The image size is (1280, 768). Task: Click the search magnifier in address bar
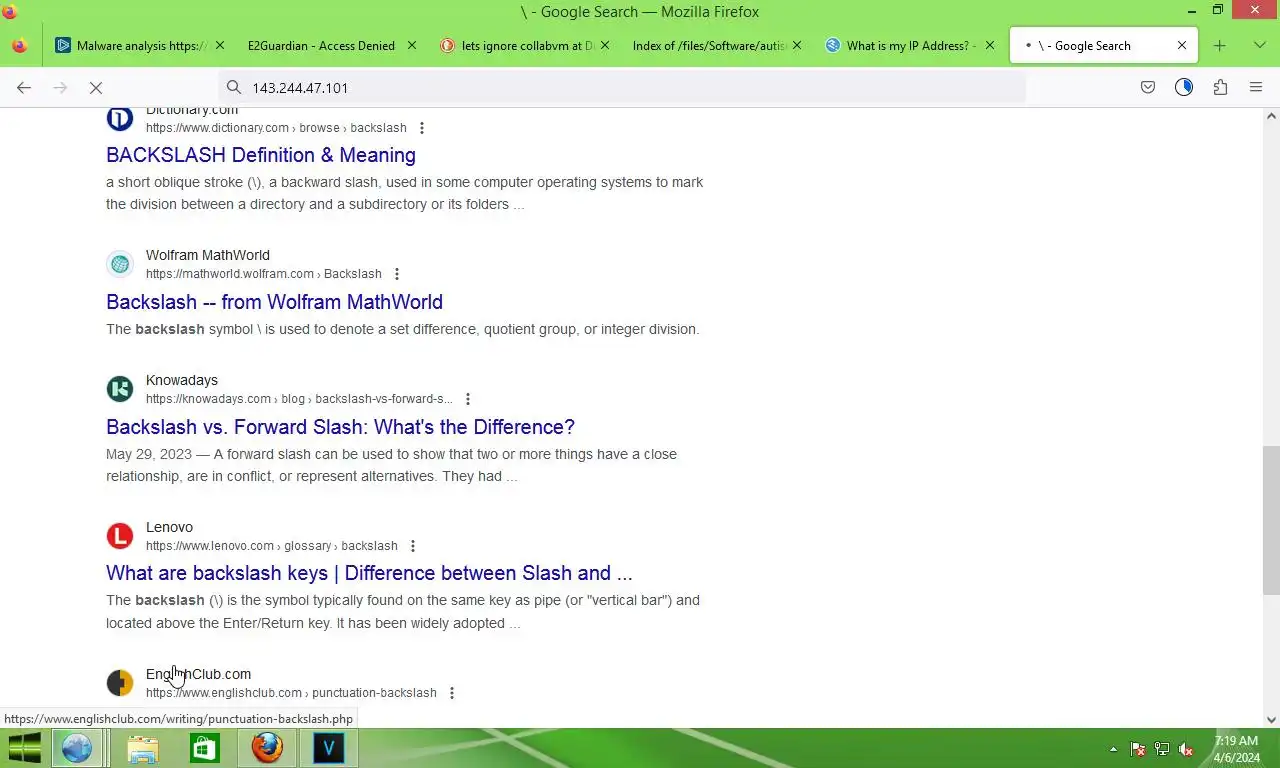233,88
